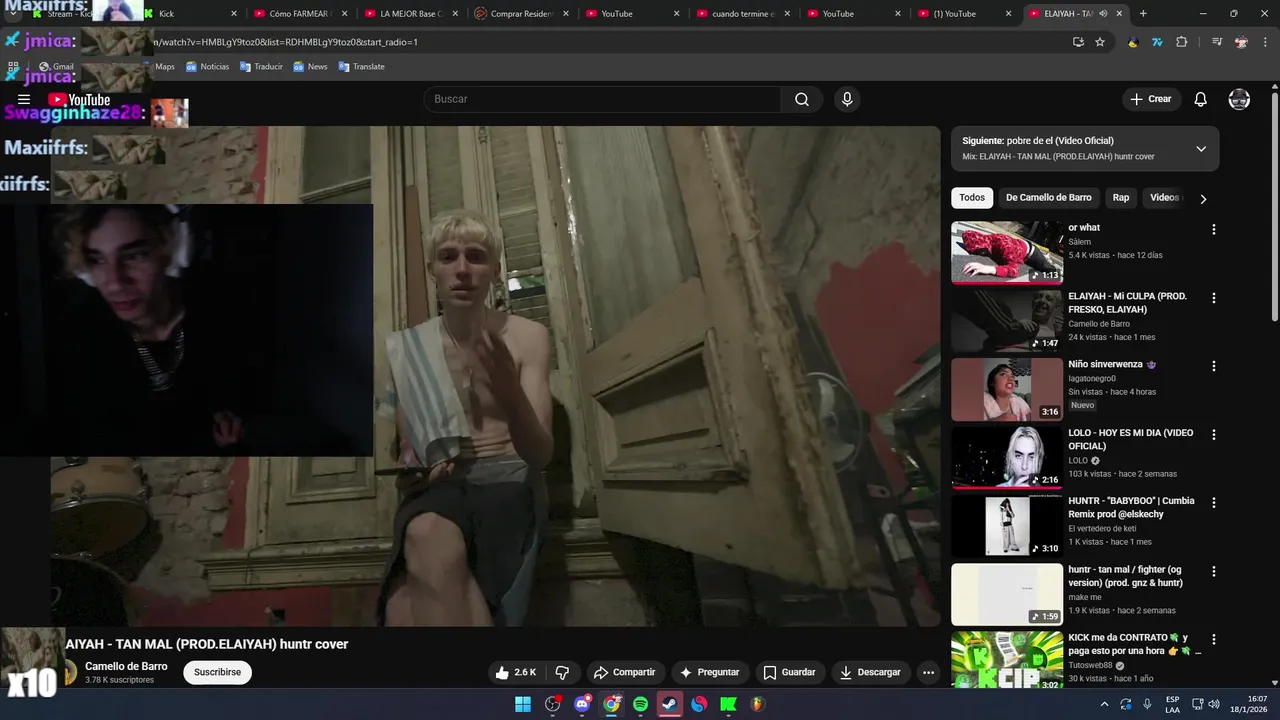Viewport: 1280px width, 720px height.
Task: Open Chrome extensions puzzle icon
Action: (1182, 42)
